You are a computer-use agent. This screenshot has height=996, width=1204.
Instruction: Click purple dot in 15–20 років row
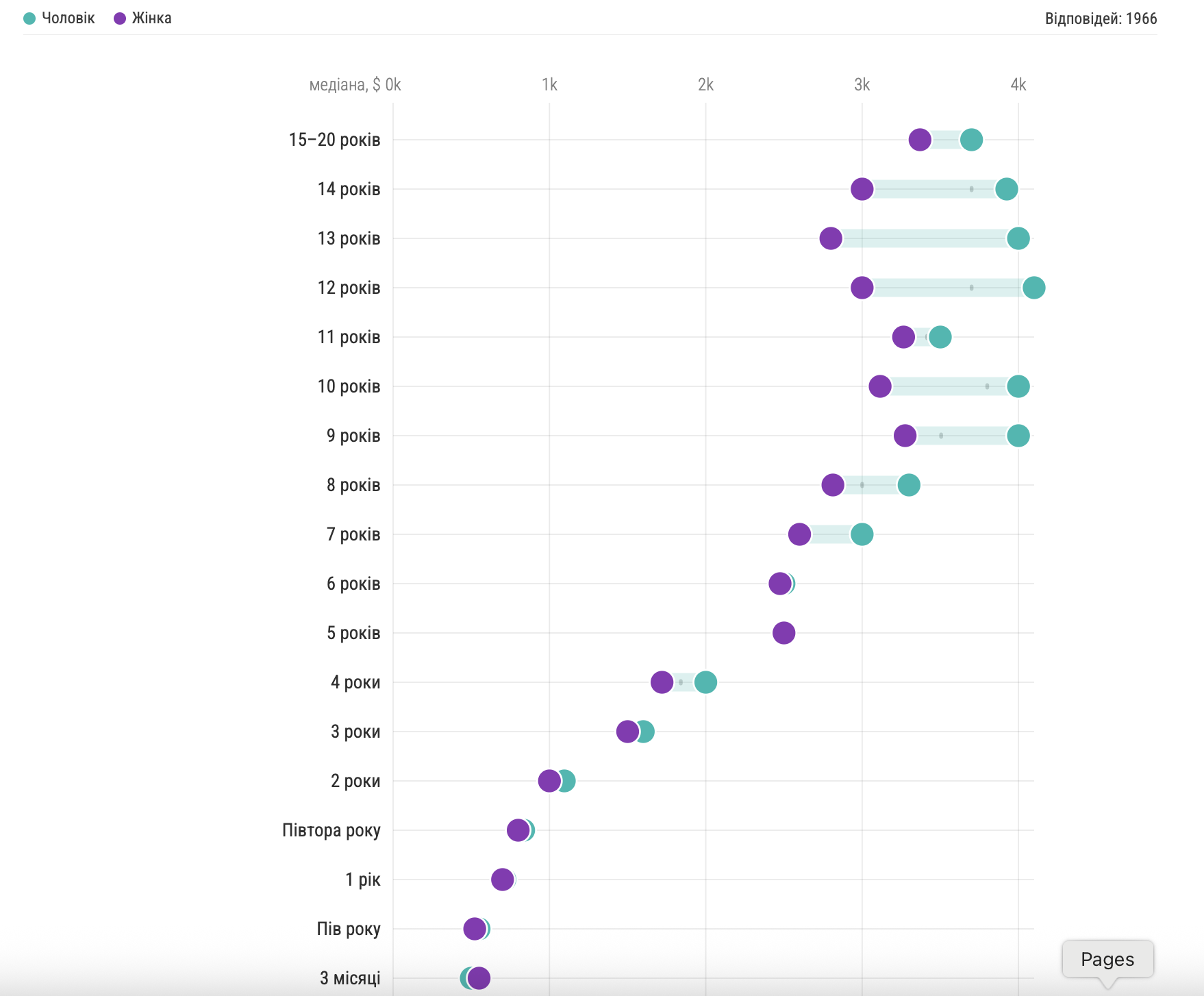[920, 140]
